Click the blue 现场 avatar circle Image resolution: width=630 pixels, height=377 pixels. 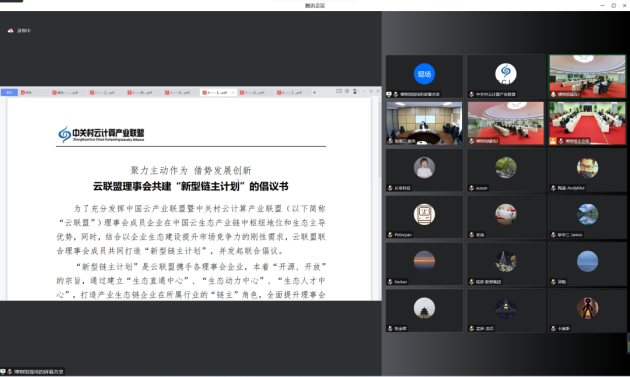[424, 74]
